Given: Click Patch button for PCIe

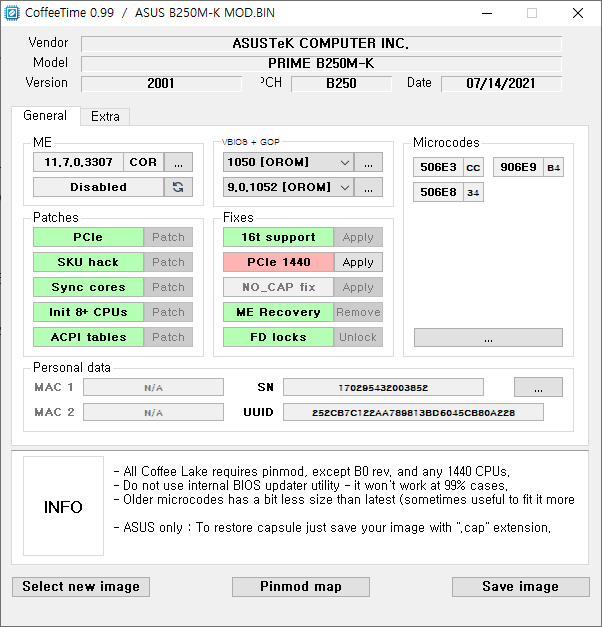Looking at the screenshot, I should tap(168, 237).
